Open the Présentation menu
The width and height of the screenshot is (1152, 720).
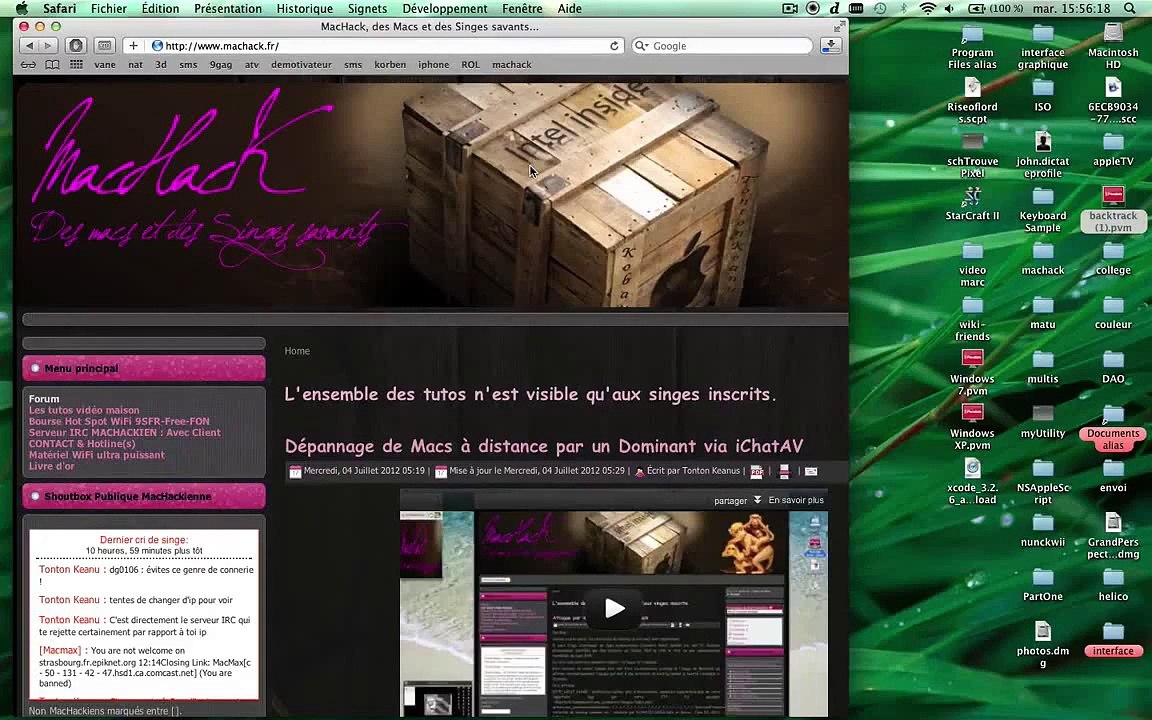tap(228, 9)
